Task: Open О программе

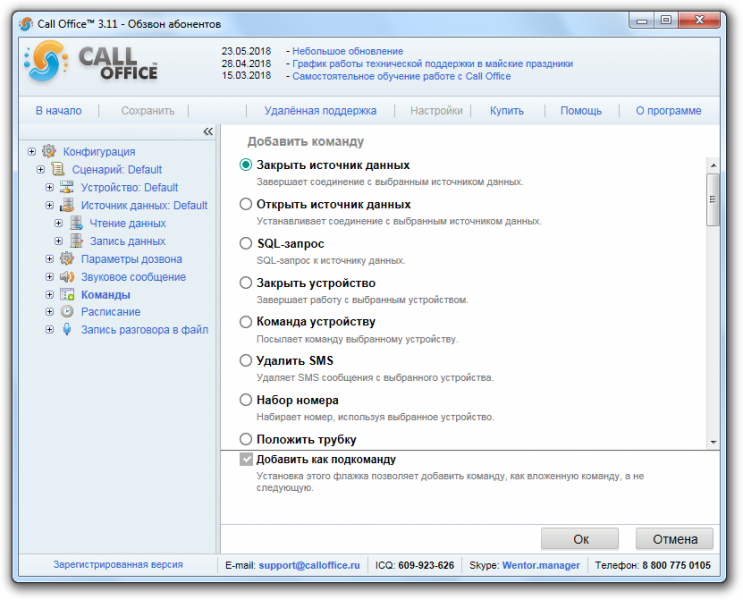Action: tap(668, 110)
